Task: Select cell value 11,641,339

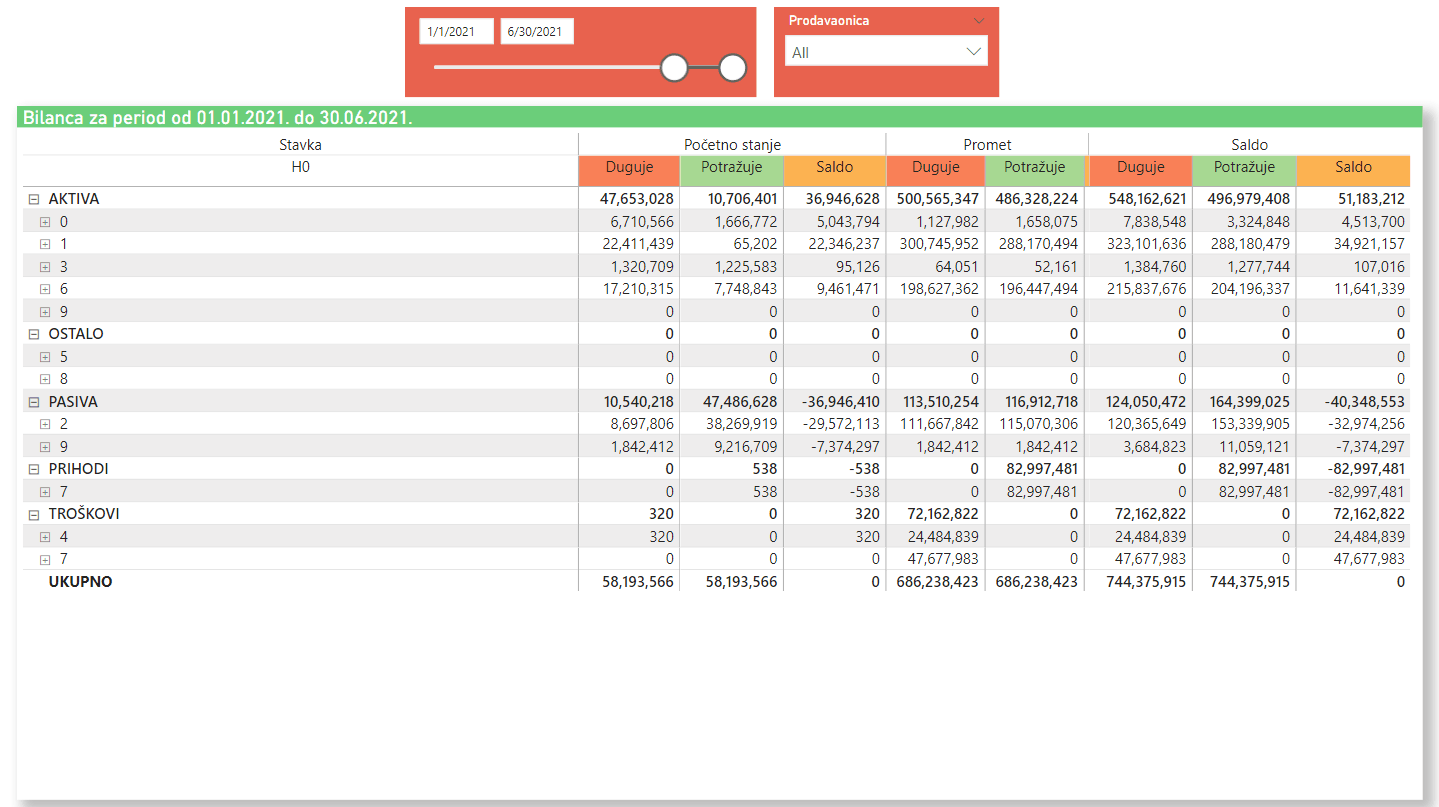Action: coord(1369,289)
